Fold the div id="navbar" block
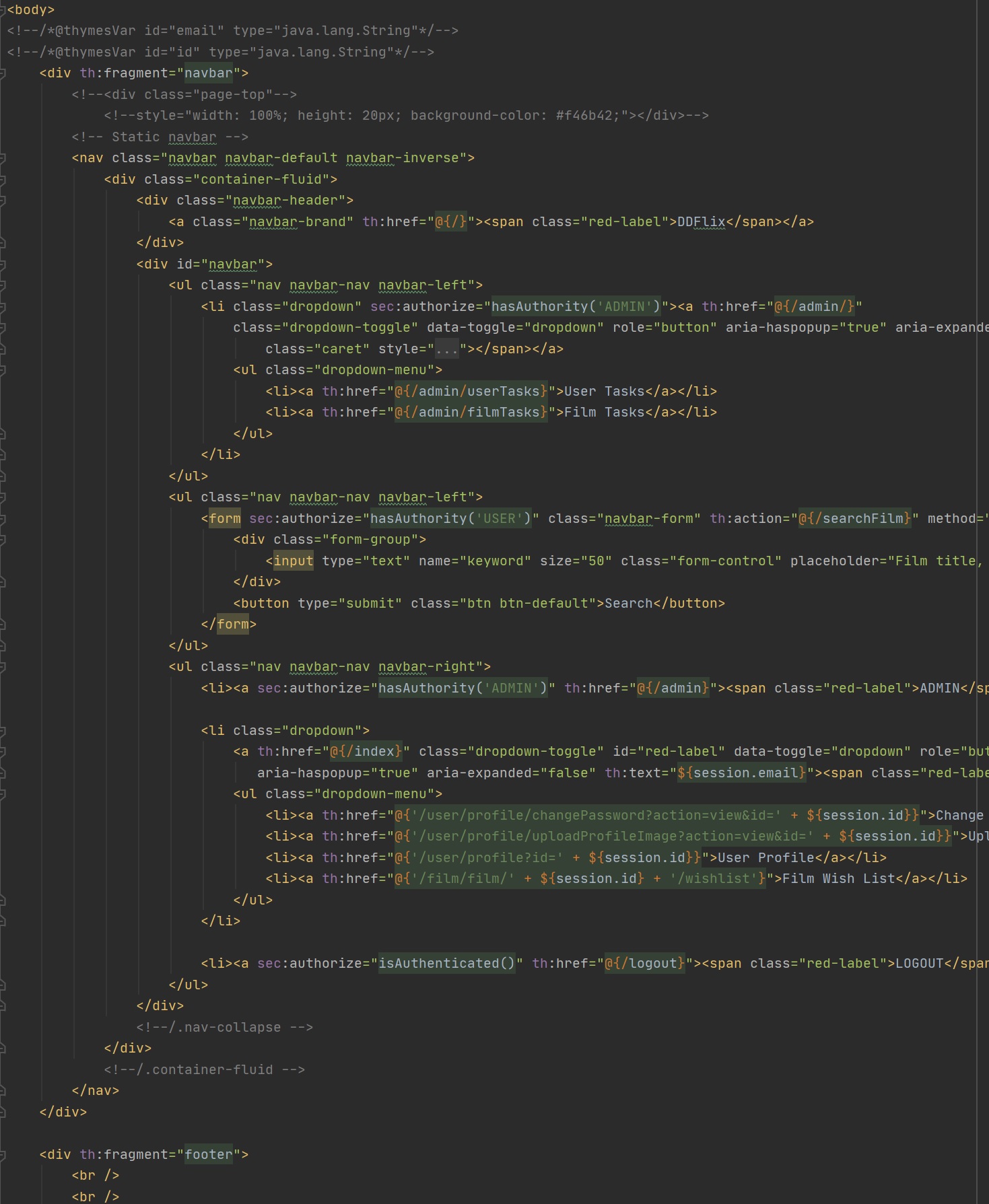The image size is (989, 1204). coord(3,264)
